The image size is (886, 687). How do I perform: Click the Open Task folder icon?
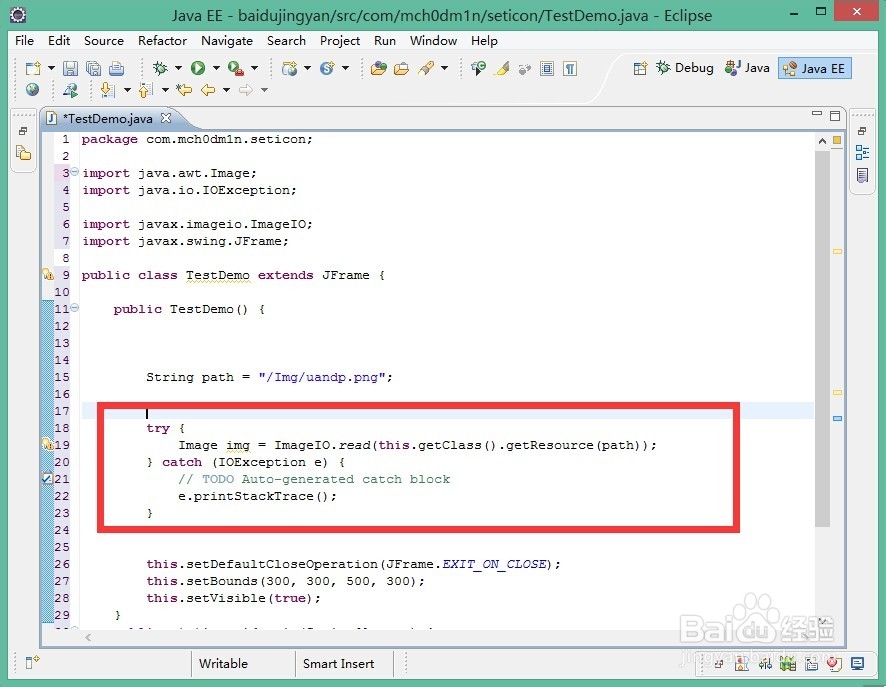401,68
